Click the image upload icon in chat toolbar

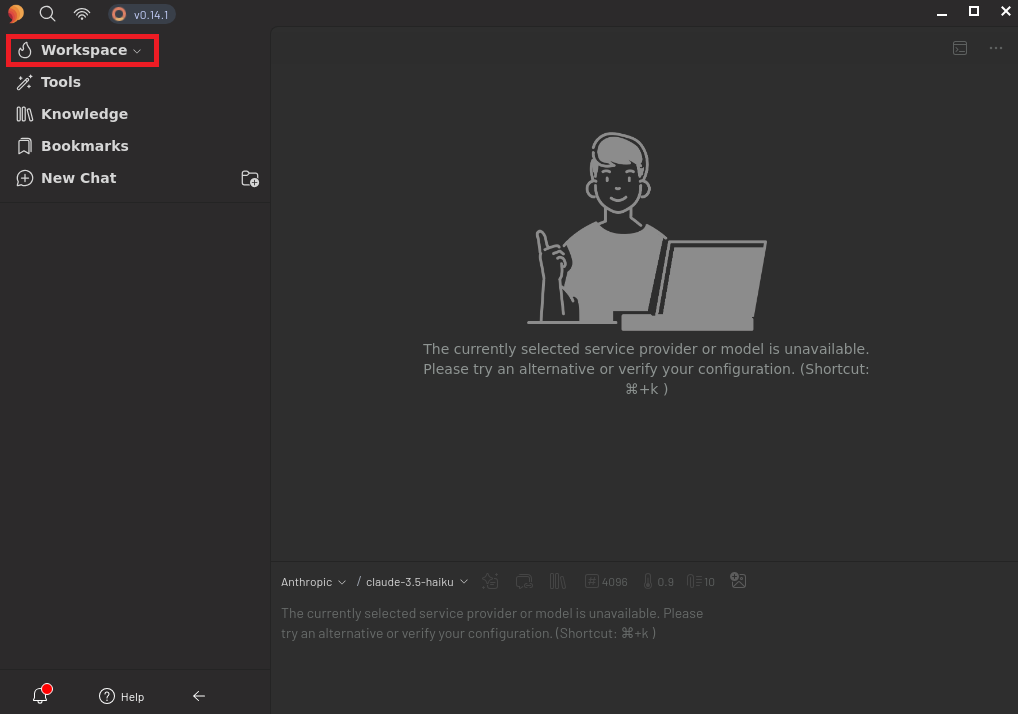point(738,581)
